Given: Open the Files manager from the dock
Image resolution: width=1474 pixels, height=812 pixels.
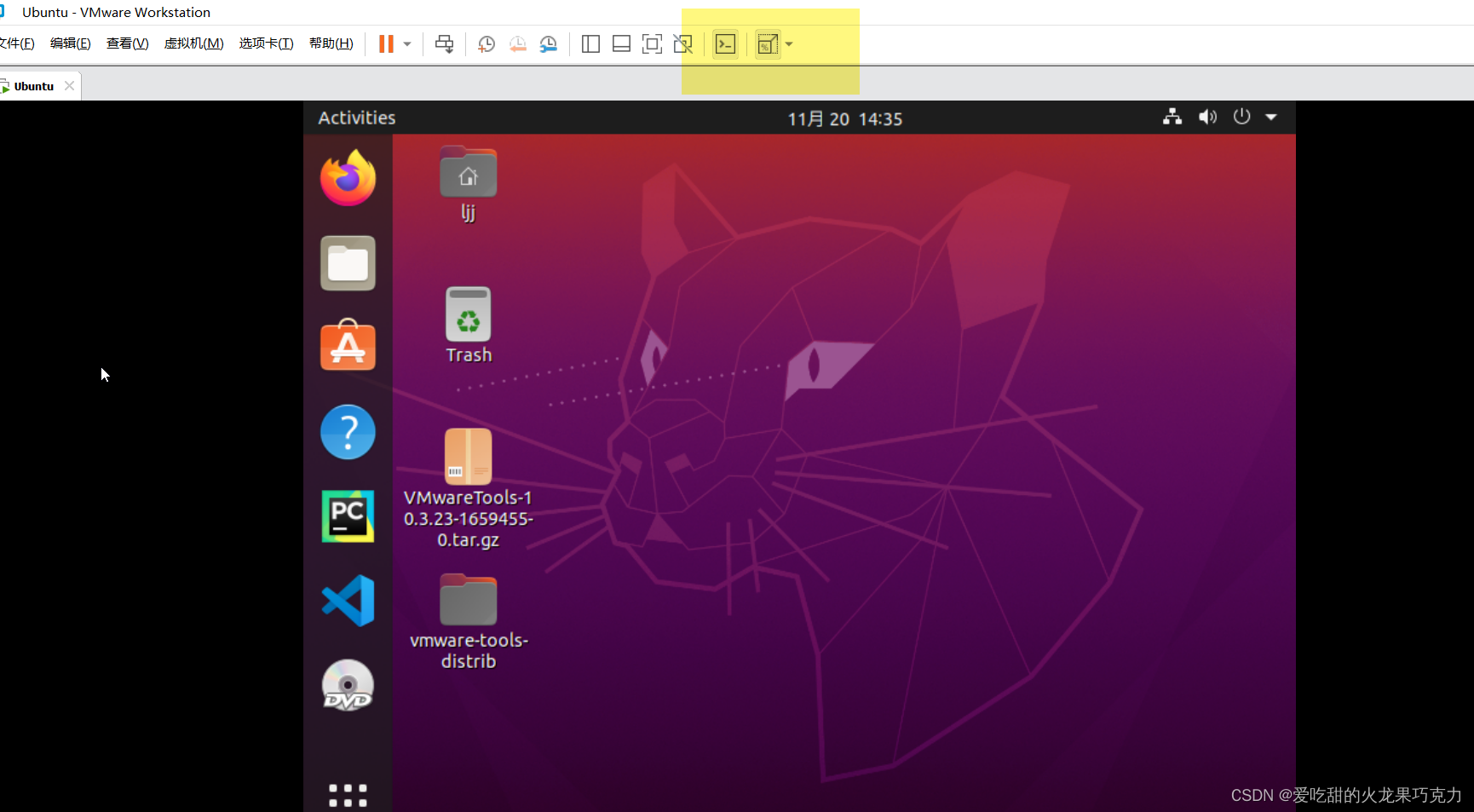Looking at the screenshot, I should click(348, 263).
